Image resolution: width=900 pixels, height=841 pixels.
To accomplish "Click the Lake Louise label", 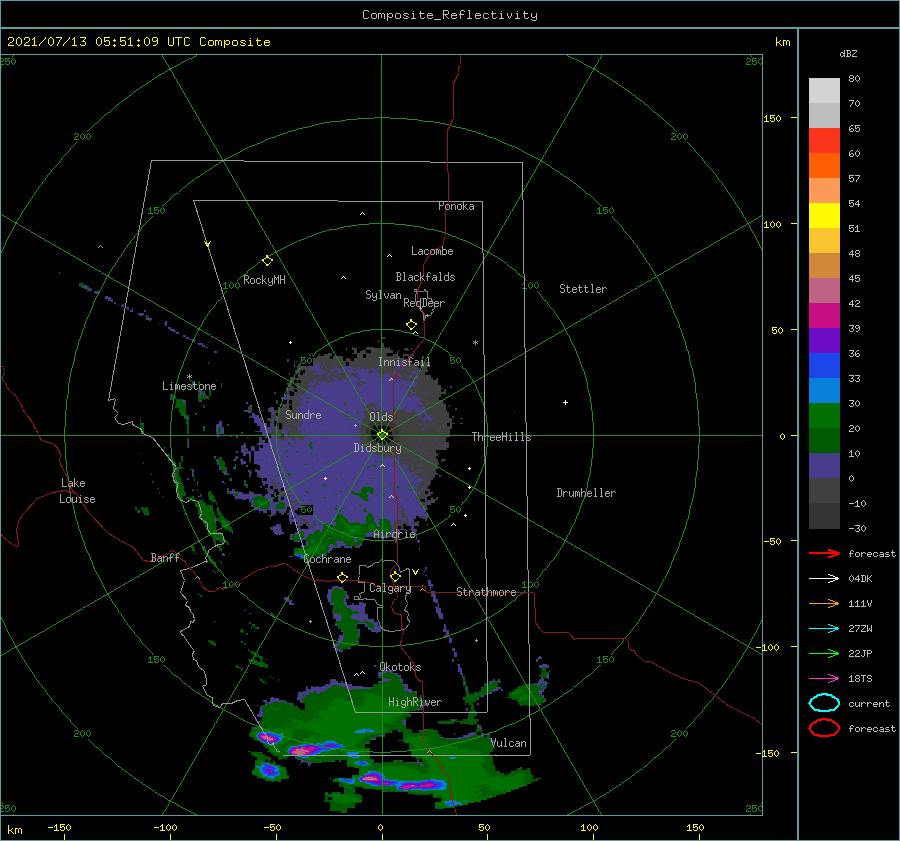I will click(77, 491).
